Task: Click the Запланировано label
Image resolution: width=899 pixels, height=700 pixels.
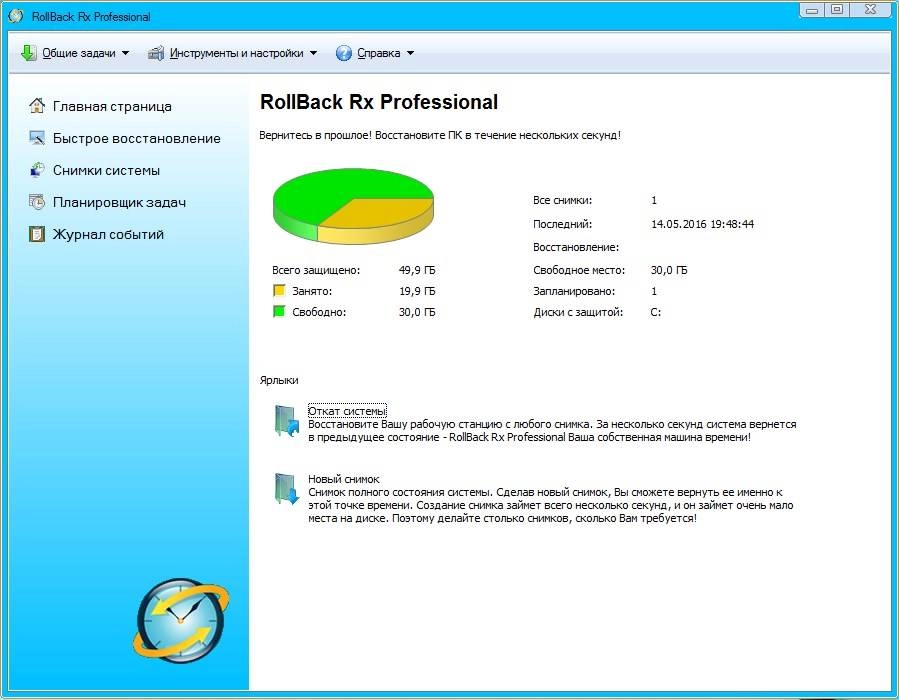Action: (x=574, y=291)
